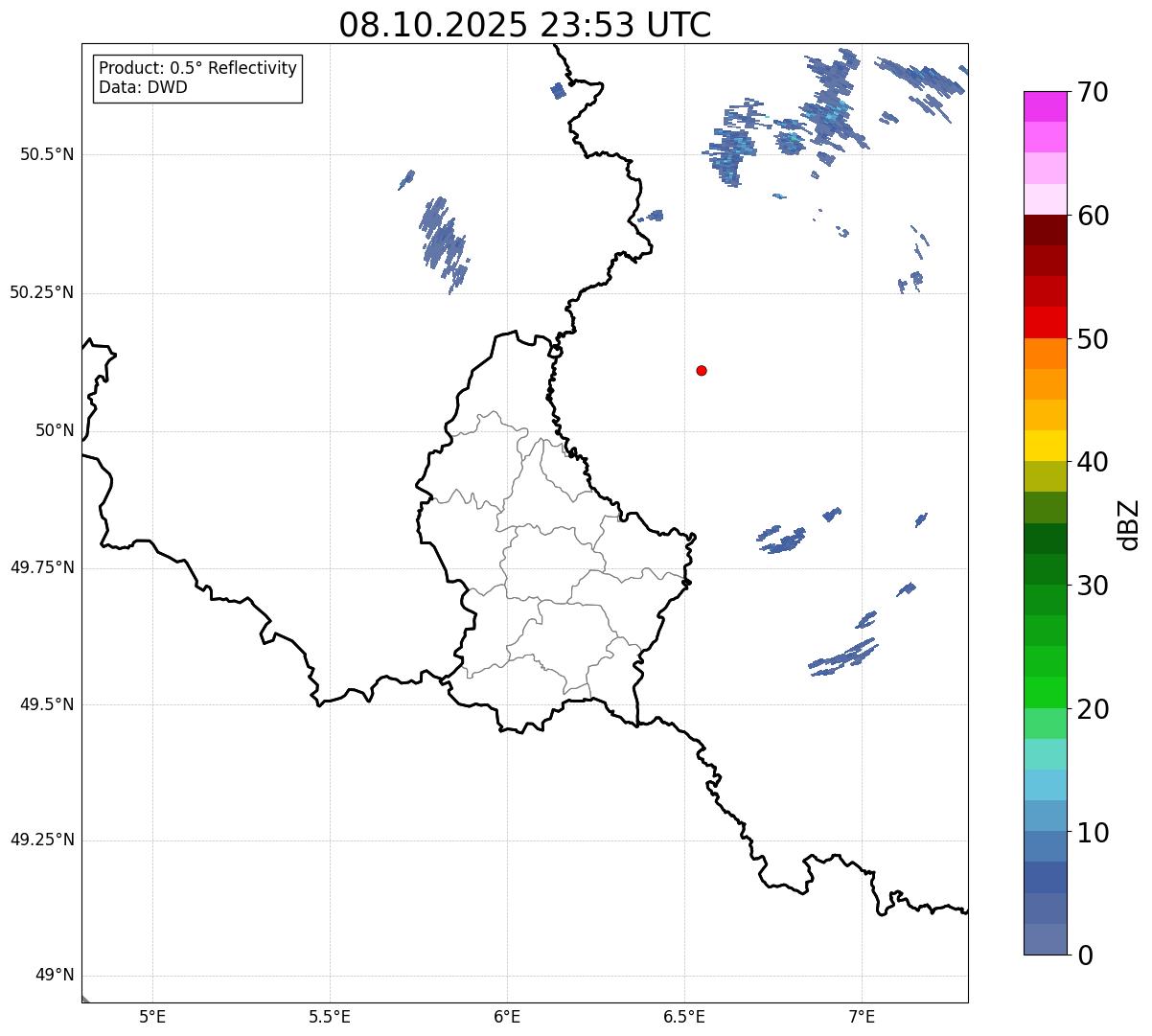Click the large radar echo near 50.35°N 5.8°E
The height and width of the screenshot is (1036, 1152).
(x=444, y=243)
